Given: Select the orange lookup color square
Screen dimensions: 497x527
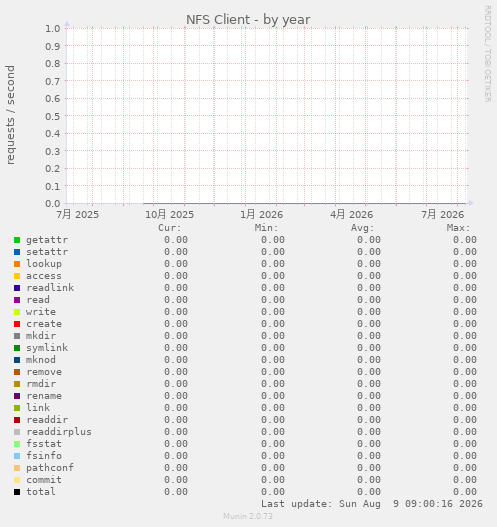Looking at the screenshot, I should point(17,264).
